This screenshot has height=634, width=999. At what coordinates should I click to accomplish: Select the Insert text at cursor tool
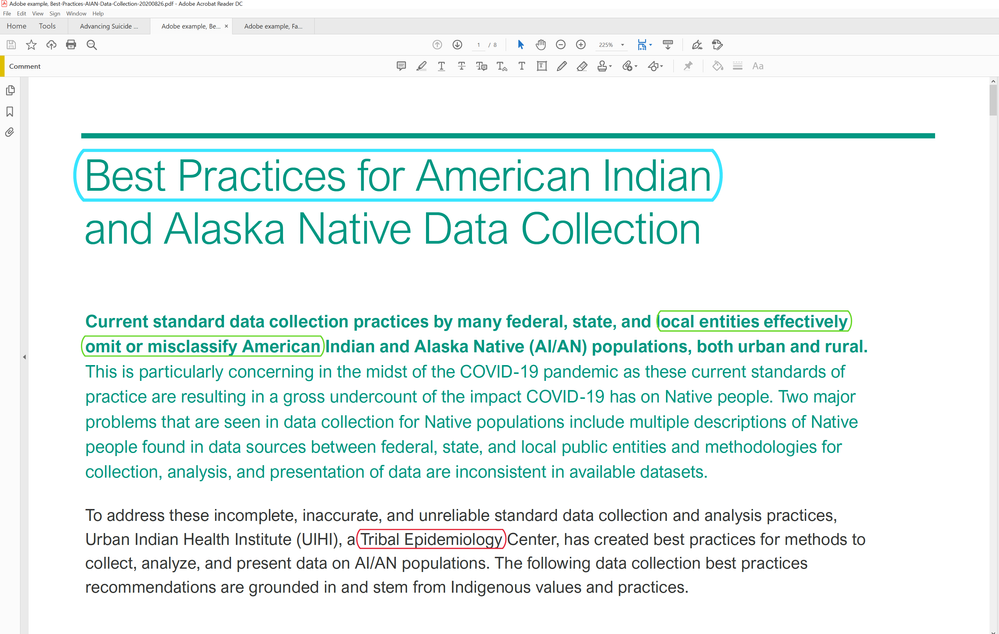(502, 66)
